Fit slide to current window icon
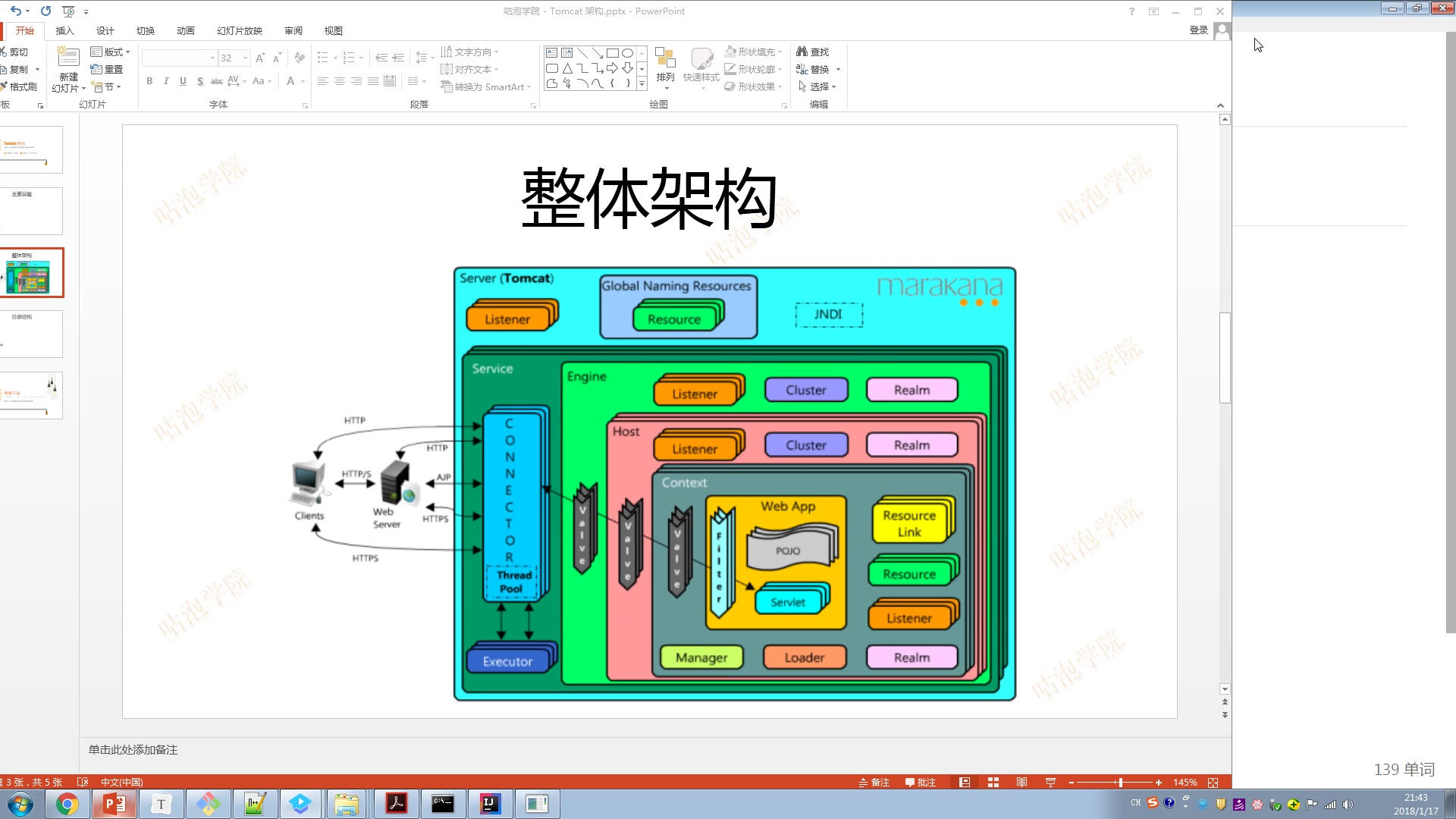Viewport: 1456px width, 819px height. click(1213, 783)
